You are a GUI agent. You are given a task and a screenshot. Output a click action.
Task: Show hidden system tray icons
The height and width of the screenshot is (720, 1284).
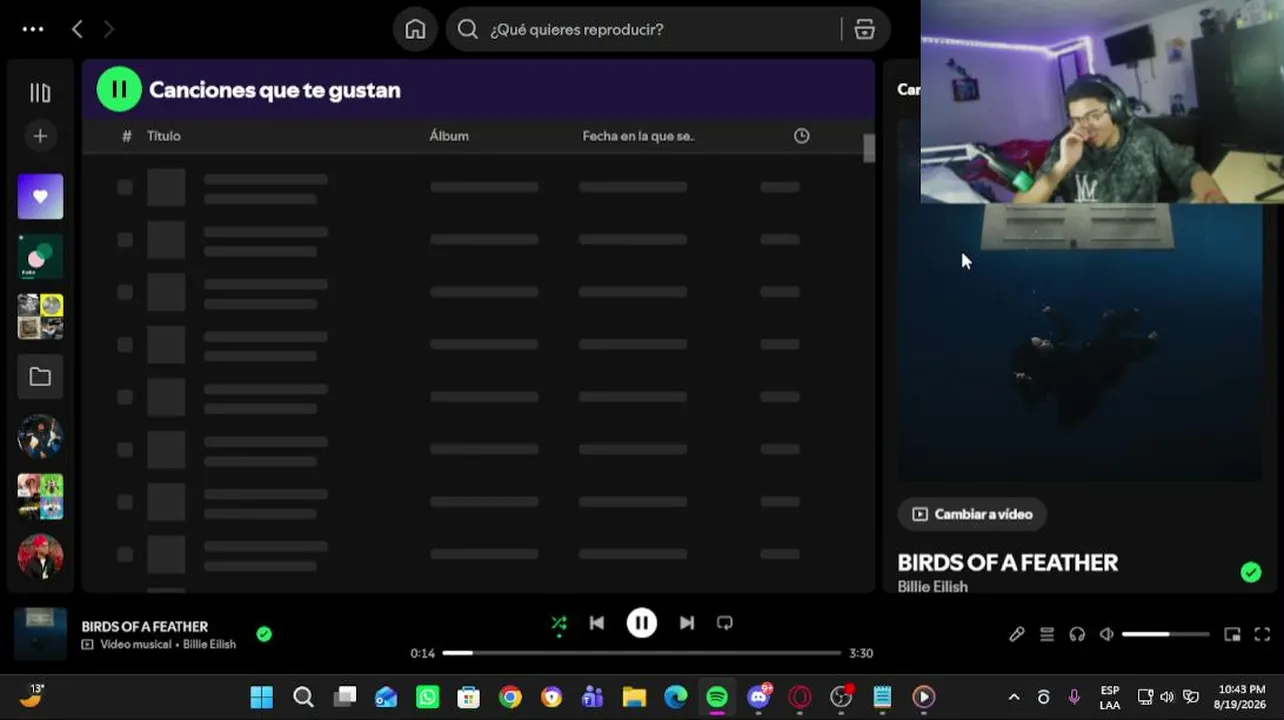pos(1013,697)
